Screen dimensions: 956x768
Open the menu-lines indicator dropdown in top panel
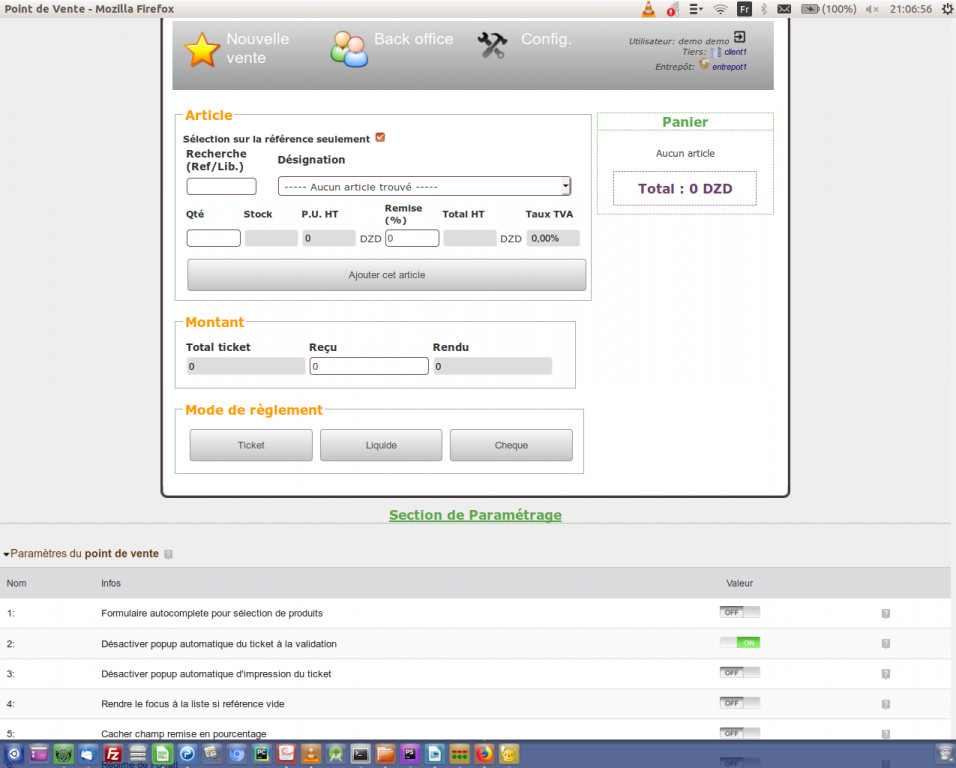coord(696,9)
